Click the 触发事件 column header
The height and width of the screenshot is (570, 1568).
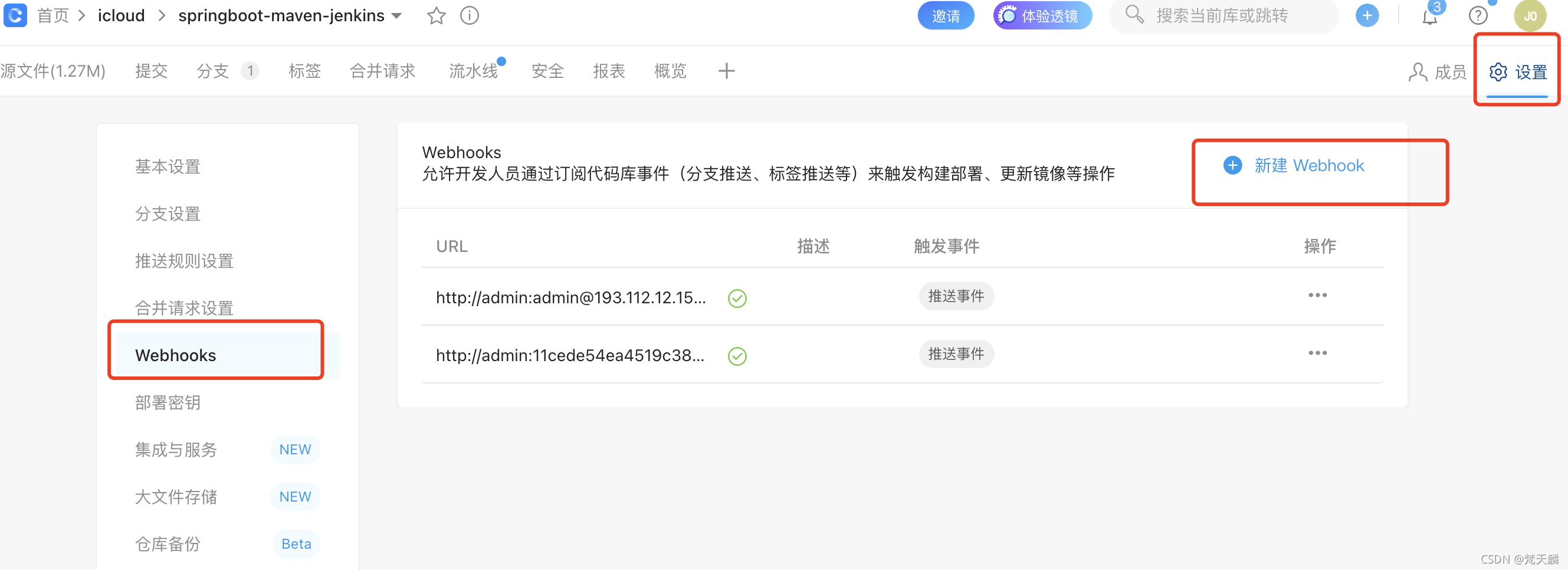click(x=946, y=246)
